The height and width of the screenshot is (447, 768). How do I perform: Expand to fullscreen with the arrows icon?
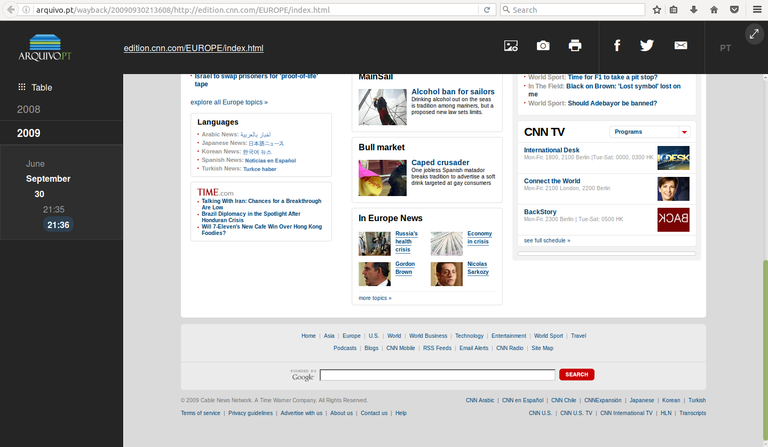(754, 34)
